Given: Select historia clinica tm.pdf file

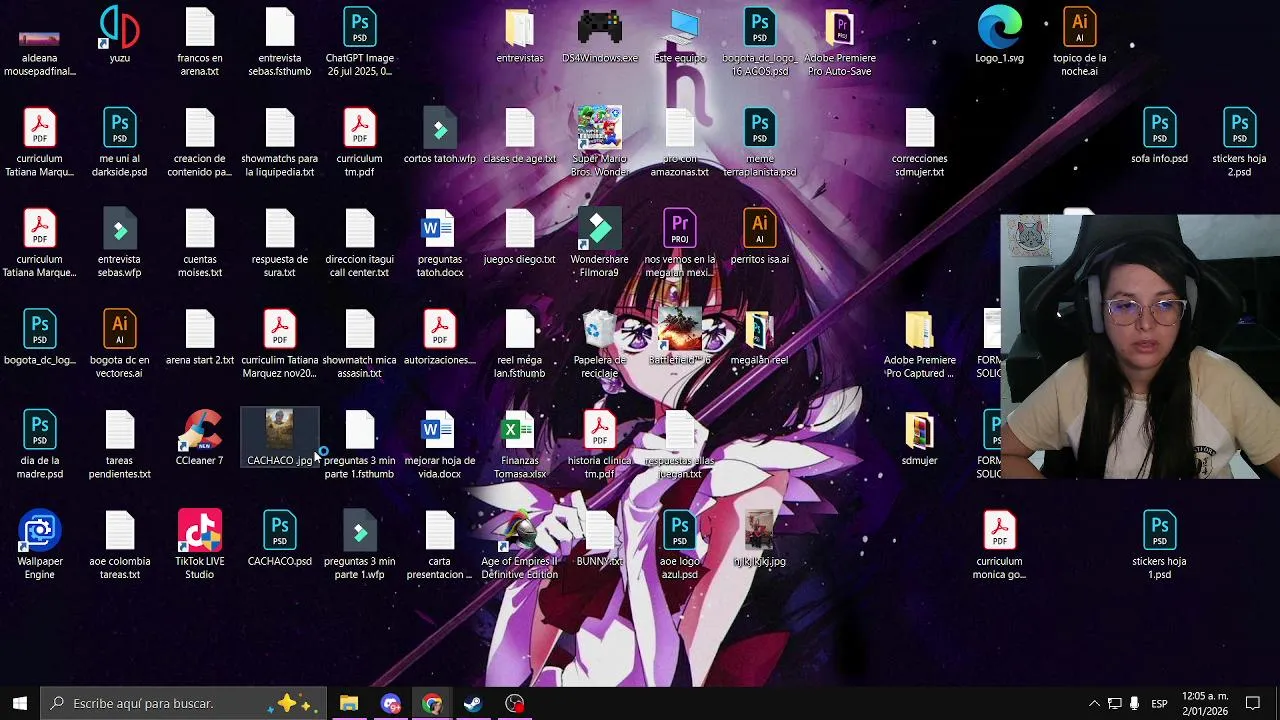Looking at the screenshot, I should tap(599, 444).
